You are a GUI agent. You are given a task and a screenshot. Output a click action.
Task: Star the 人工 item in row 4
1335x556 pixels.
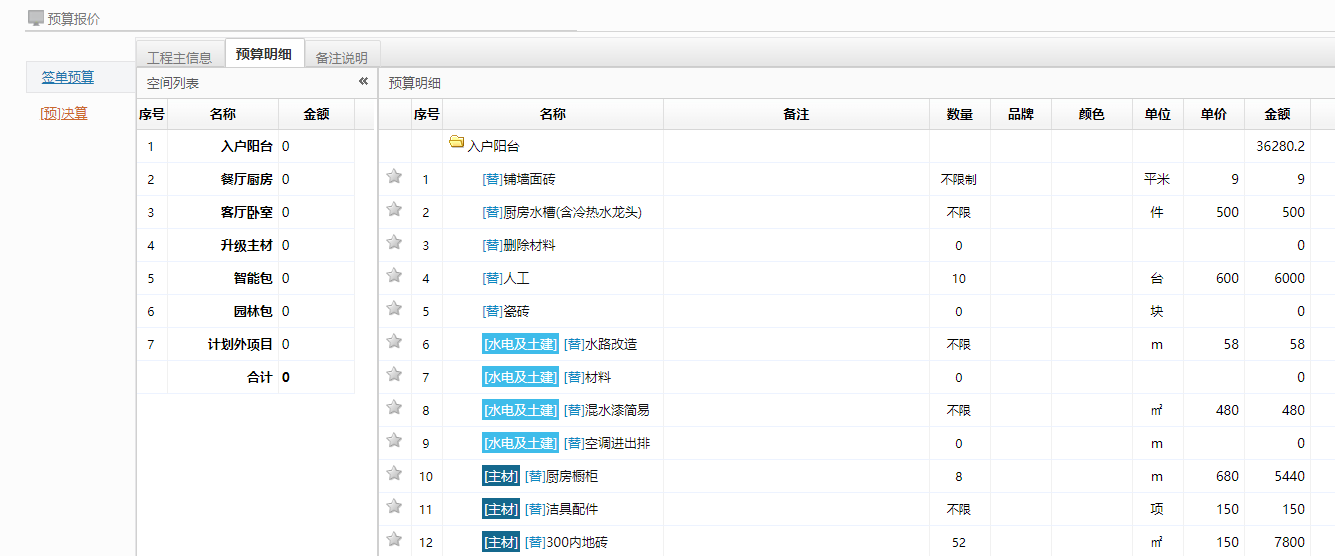click(394, 276)
